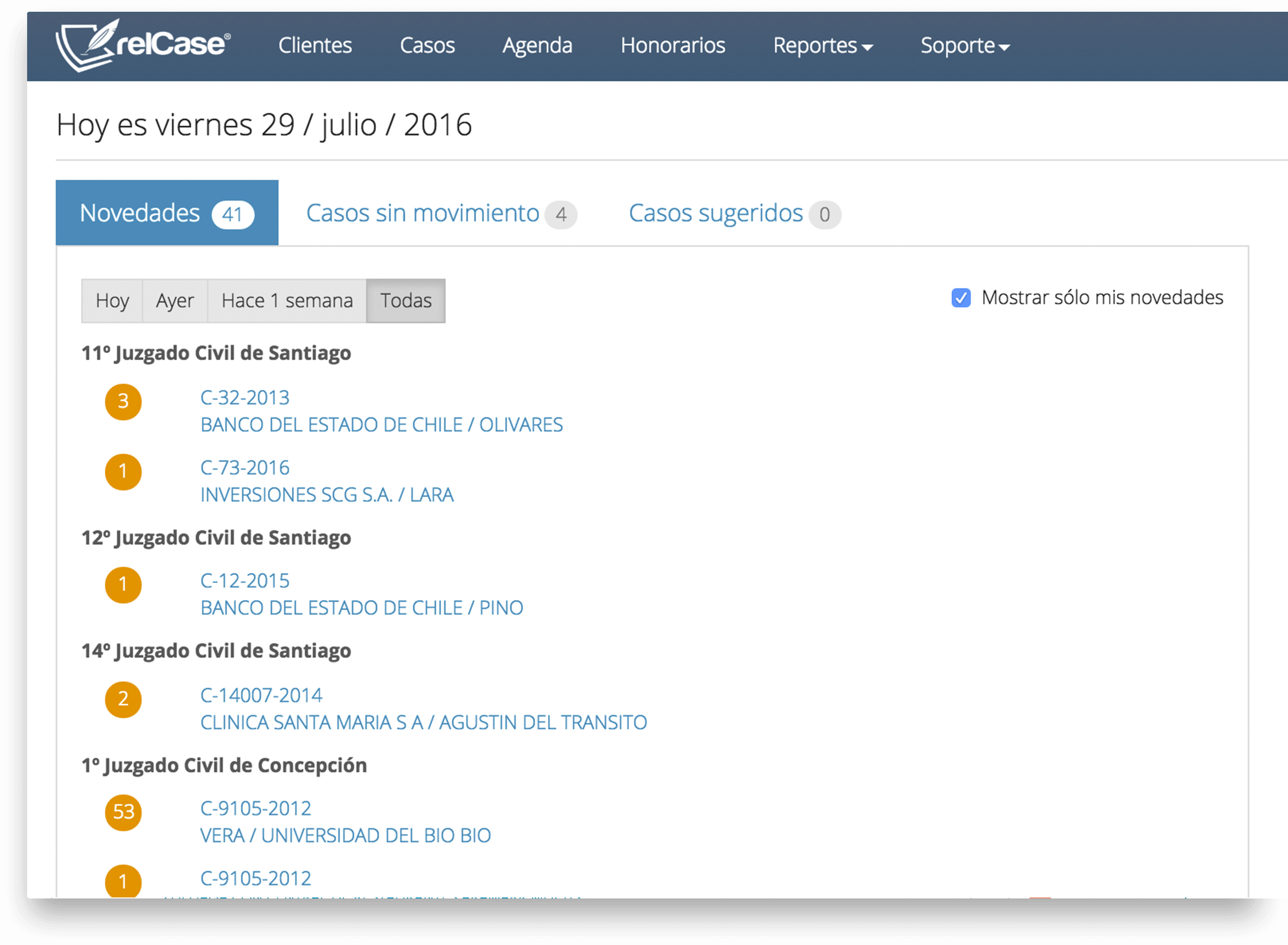Navigate to the Agenda section
The width and height of the screenshot is (1288, 945).
click(x=537, y=46)
